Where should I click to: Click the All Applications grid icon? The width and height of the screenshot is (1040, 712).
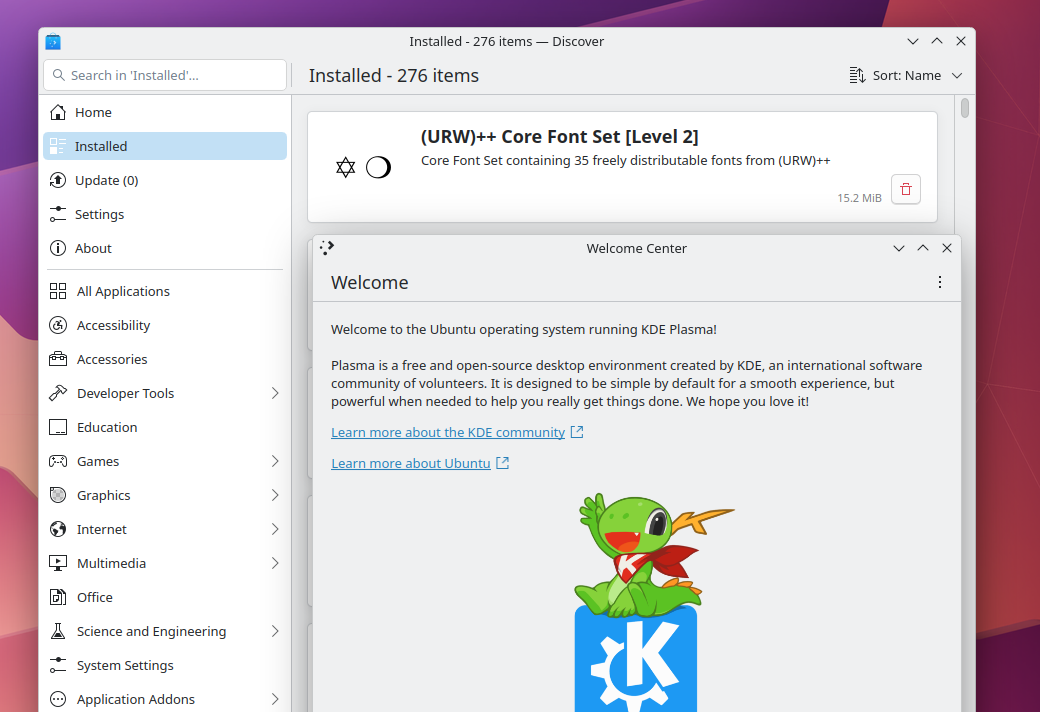pyautogui.click(x=58, y=291)
